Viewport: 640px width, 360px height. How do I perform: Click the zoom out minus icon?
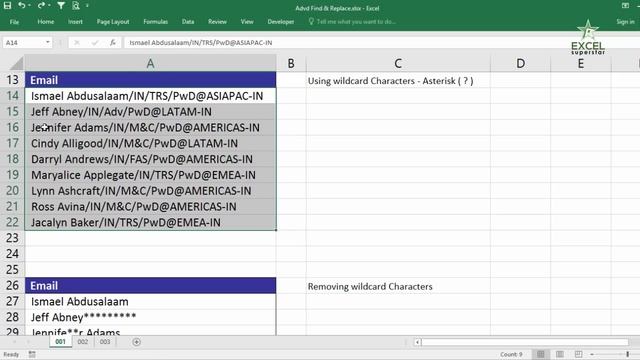[592, 354]
